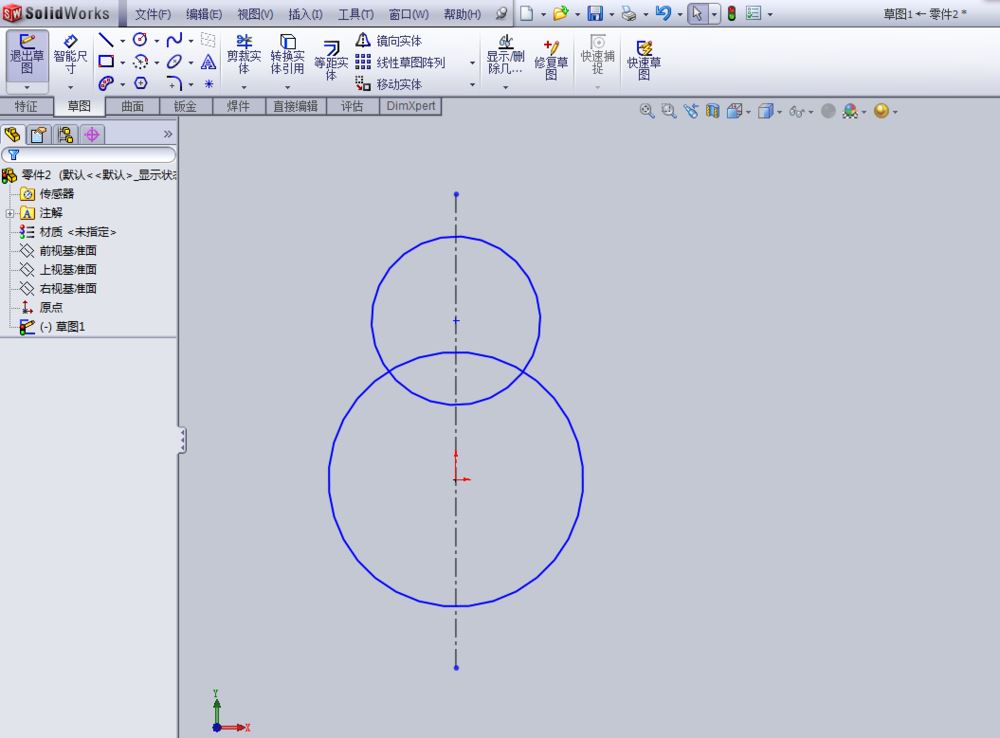Click the 剪裁实体 trim entities tool
Image resolution: width=1000 pixels, height=738 pixels.
point(244,55)
